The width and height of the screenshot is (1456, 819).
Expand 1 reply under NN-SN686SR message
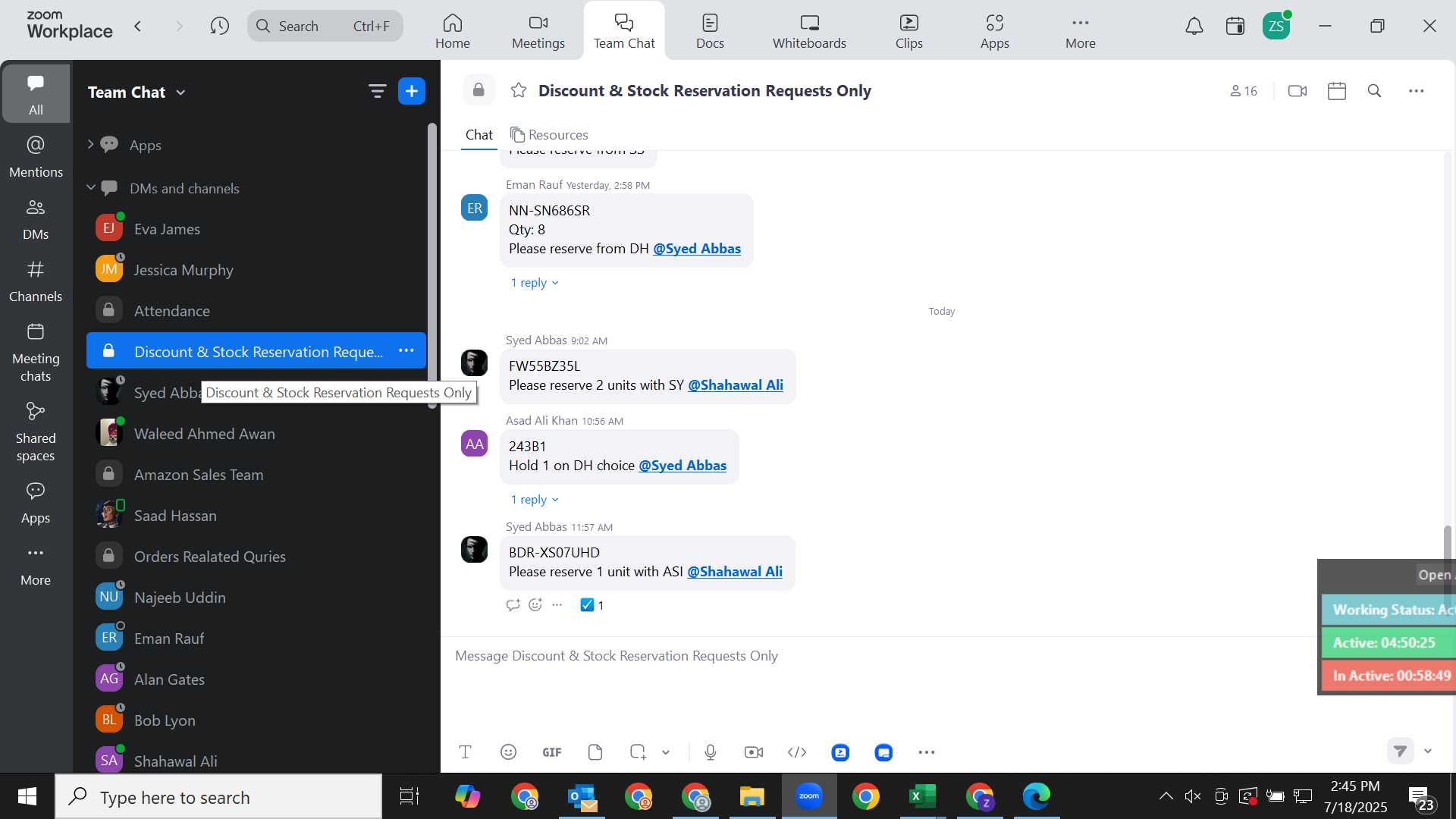click(535, 283)
